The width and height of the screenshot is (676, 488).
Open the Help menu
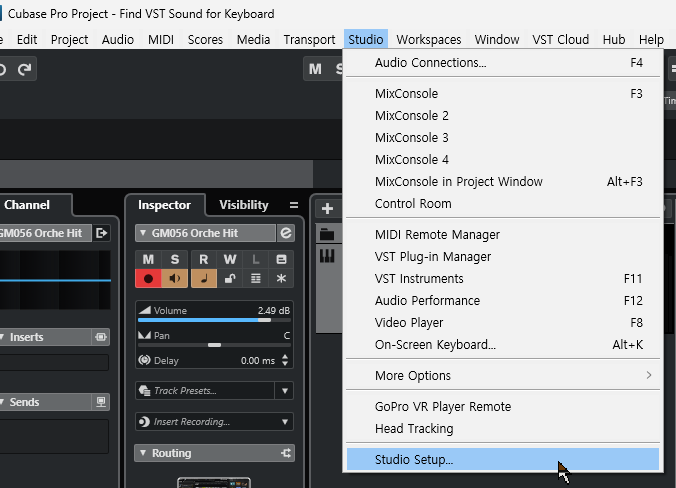pyautogui.click(x=651, y=39)
